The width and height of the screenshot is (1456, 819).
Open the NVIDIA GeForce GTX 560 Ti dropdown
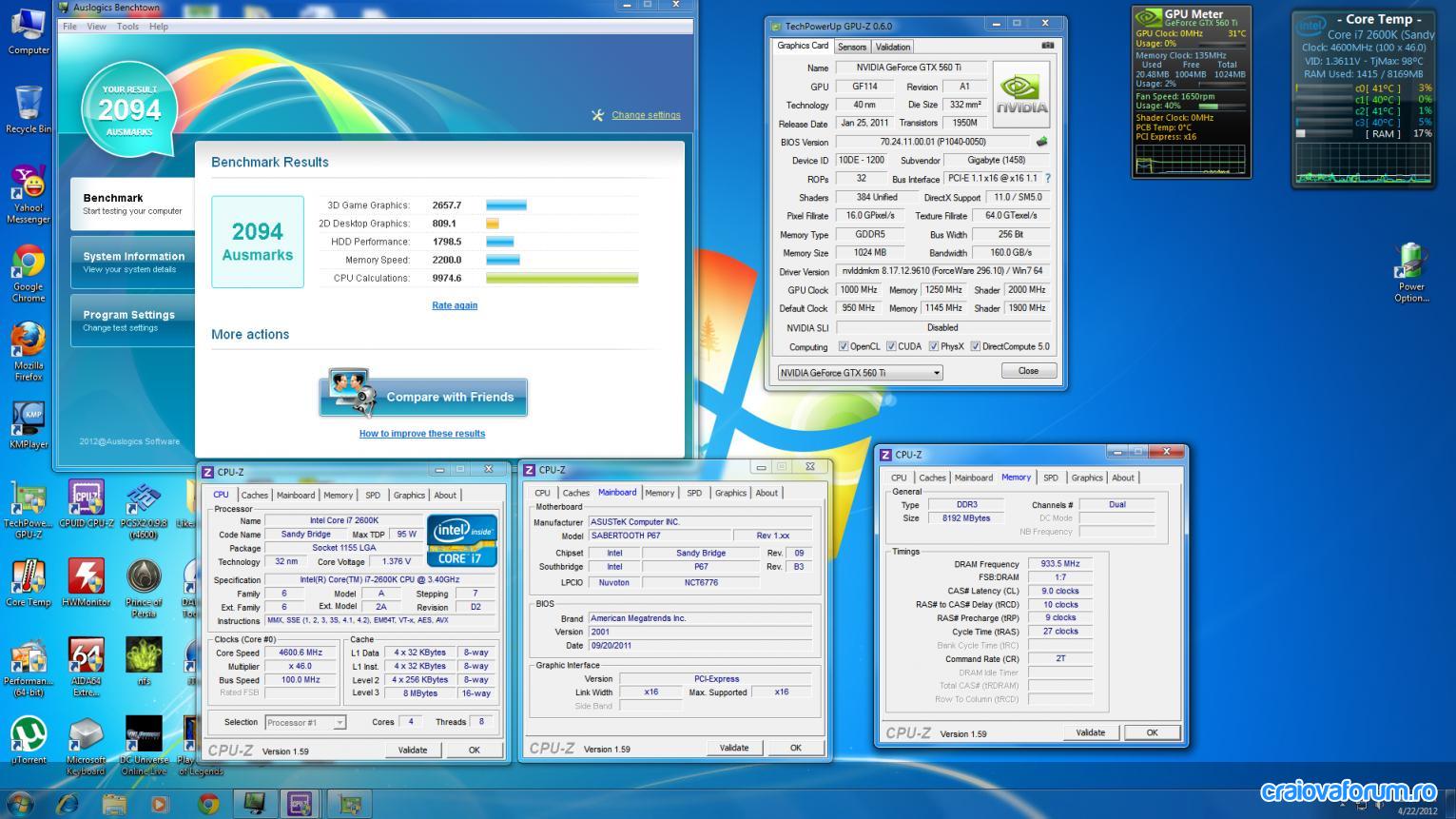coord(861,373)
